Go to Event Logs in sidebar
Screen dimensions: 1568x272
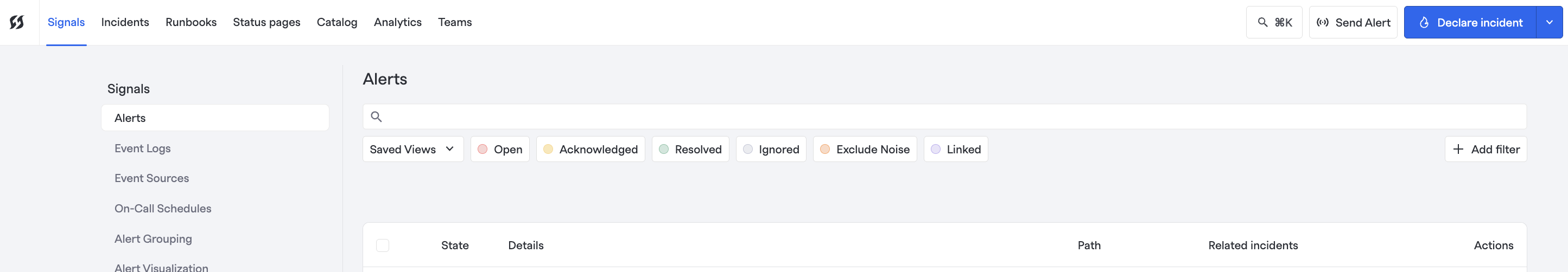pyautogui.click(x=142, y=148)
